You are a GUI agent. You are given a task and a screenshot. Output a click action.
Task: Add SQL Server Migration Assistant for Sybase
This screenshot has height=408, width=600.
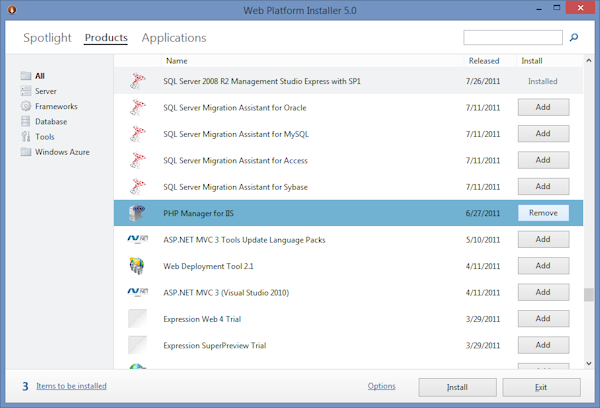[x=543, y=186]
